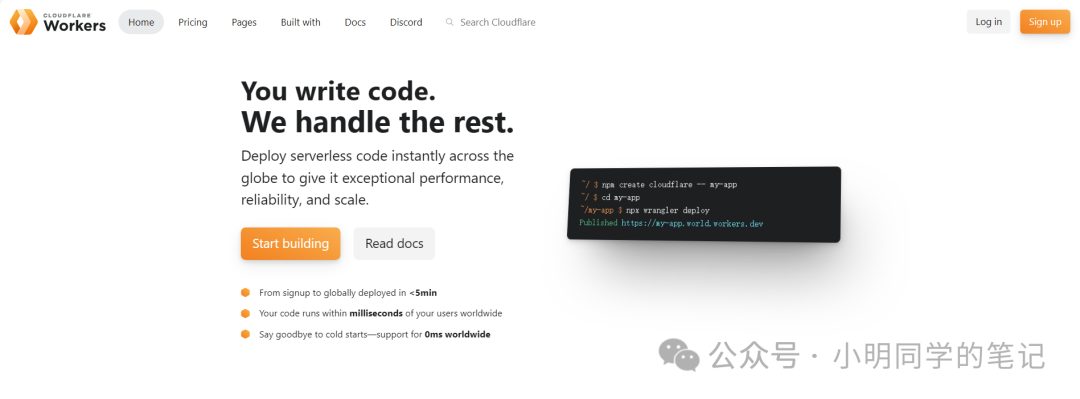Click the orange Sign up button

[x=1045, y=22]
